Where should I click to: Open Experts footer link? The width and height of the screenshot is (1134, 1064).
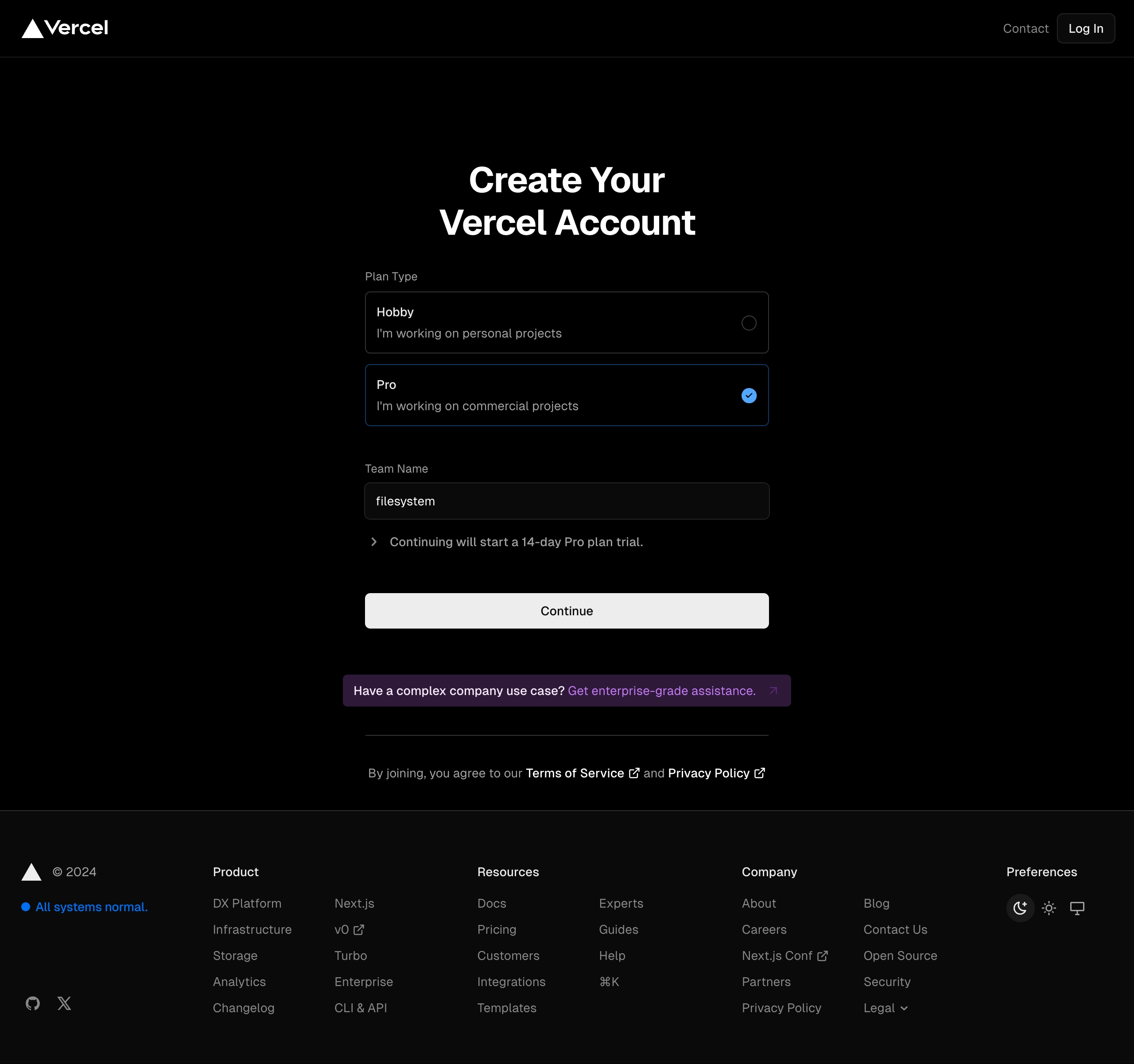[x=621, y=904]
